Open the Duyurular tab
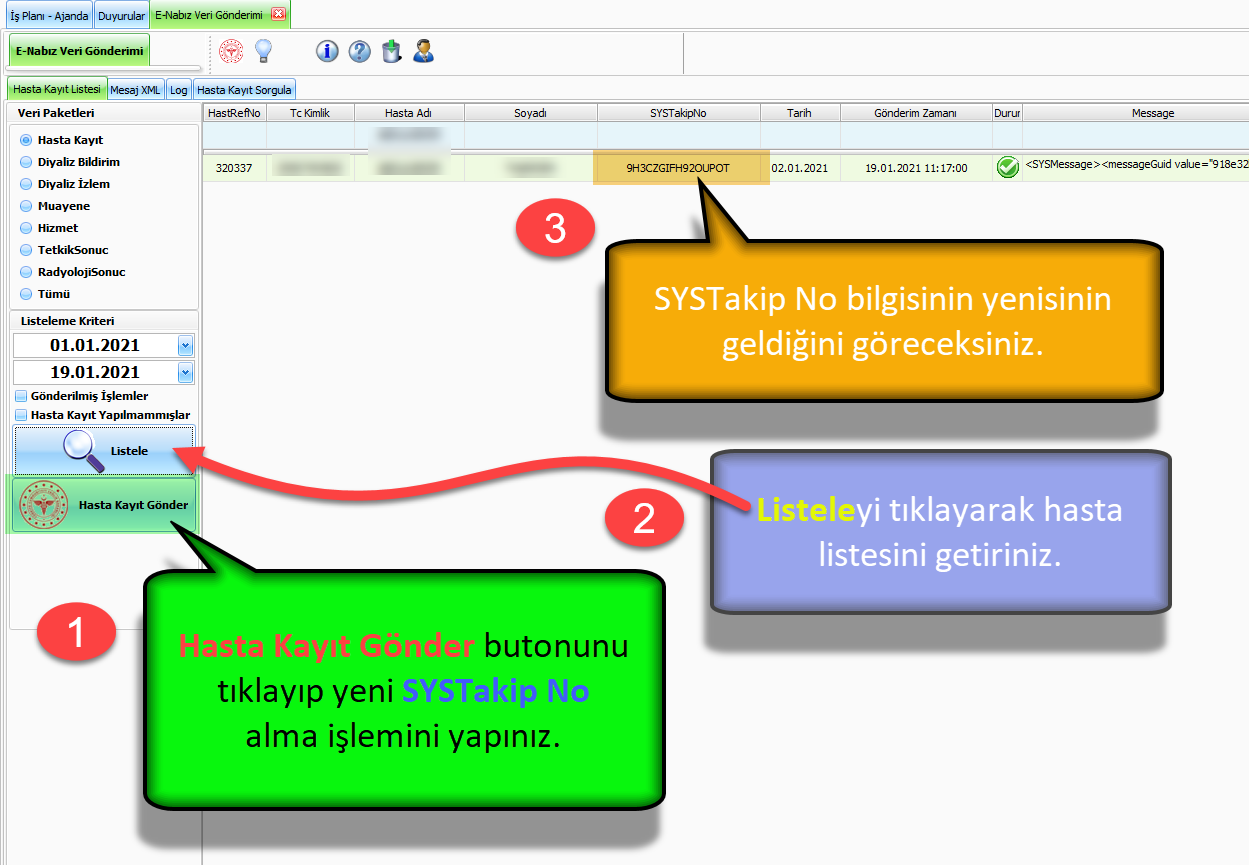Image resolution: width=1249 pixels, height=865 pixels. click(x=122, y=15)
